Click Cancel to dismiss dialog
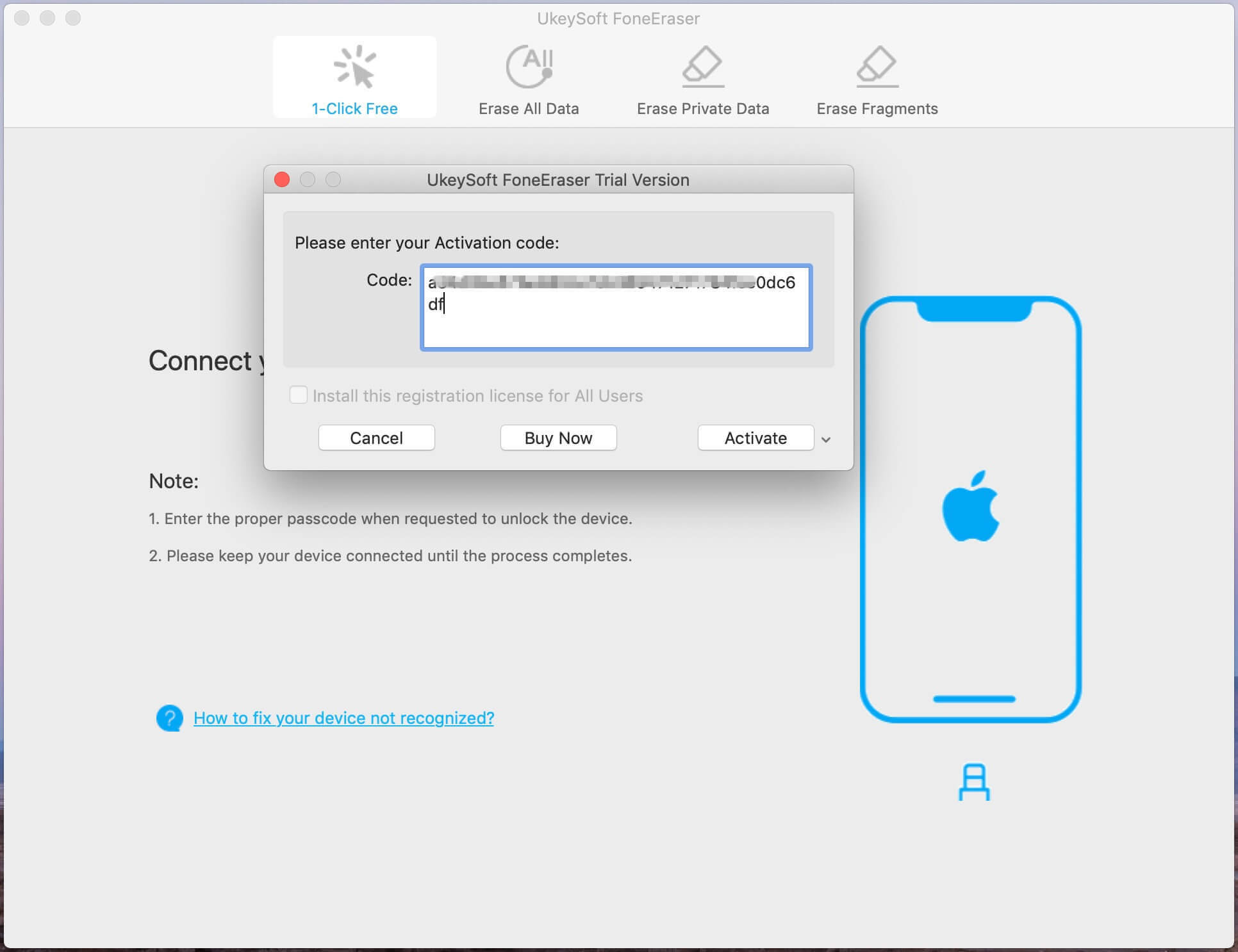 (x=376, y=437)
